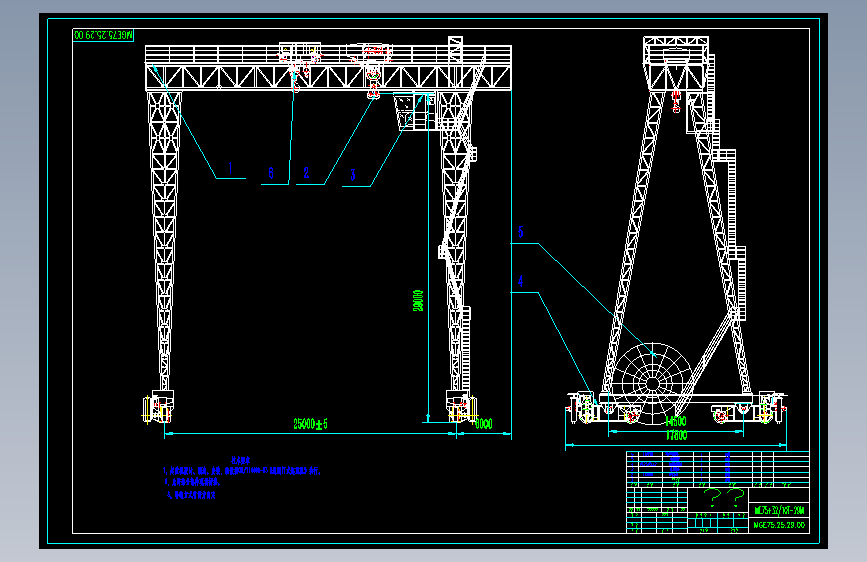Click part callout number 1

(x=230, y=168)
